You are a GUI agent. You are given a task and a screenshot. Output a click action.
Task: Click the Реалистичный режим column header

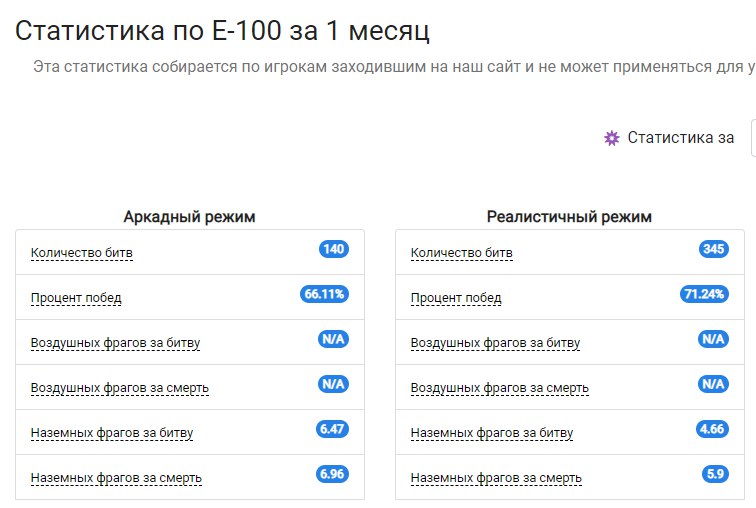[569, 217]
